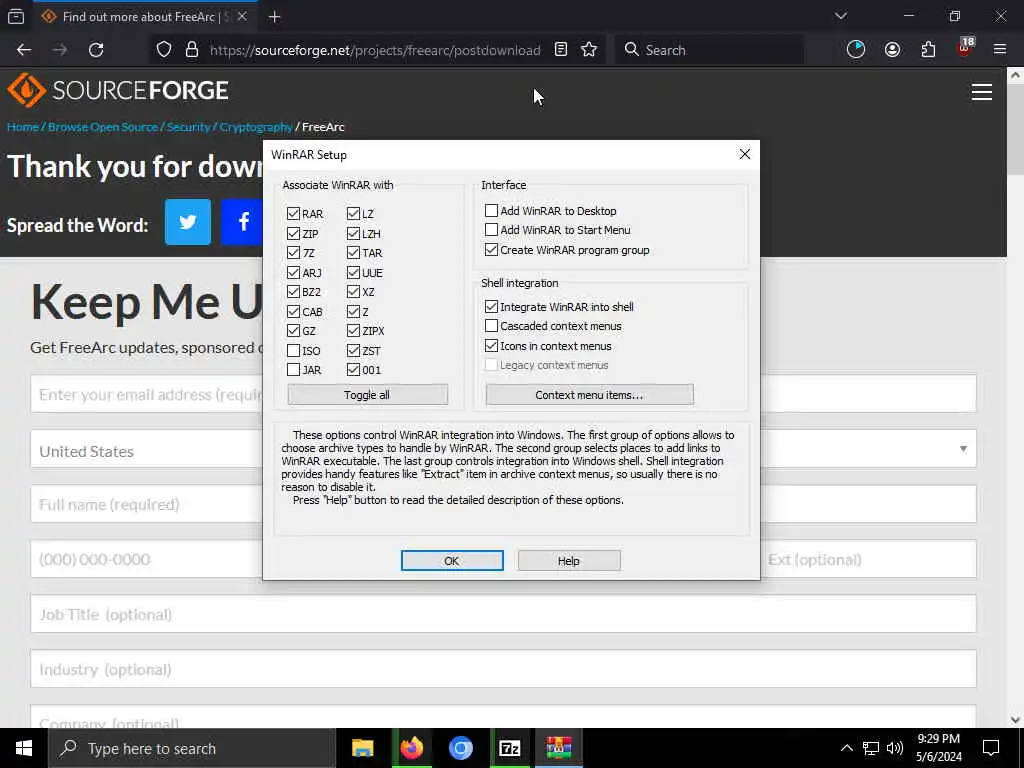Click the Firefox taskbar icon
Image resolution: width=1024 pixels, height=768 pixels.
click(x=411, y=748)
